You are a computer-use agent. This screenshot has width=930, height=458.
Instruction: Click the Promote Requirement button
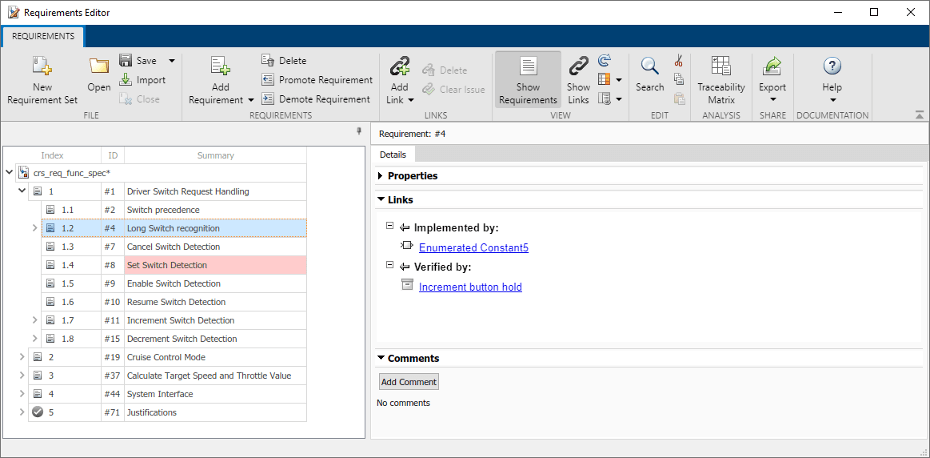(316, 80)
